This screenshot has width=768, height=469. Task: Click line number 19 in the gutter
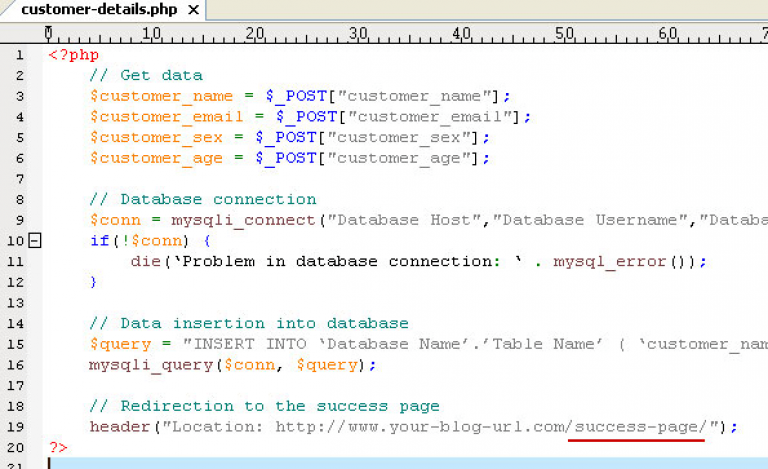coord(17,427)
